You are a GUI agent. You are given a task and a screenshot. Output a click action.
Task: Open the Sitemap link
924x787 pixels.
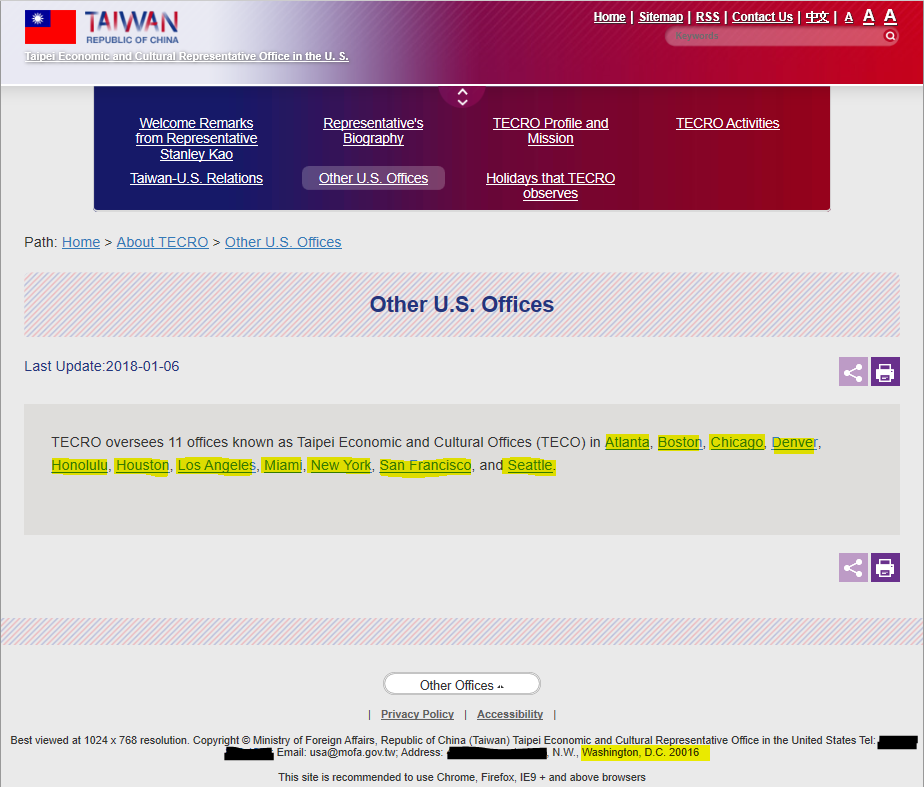661,17
